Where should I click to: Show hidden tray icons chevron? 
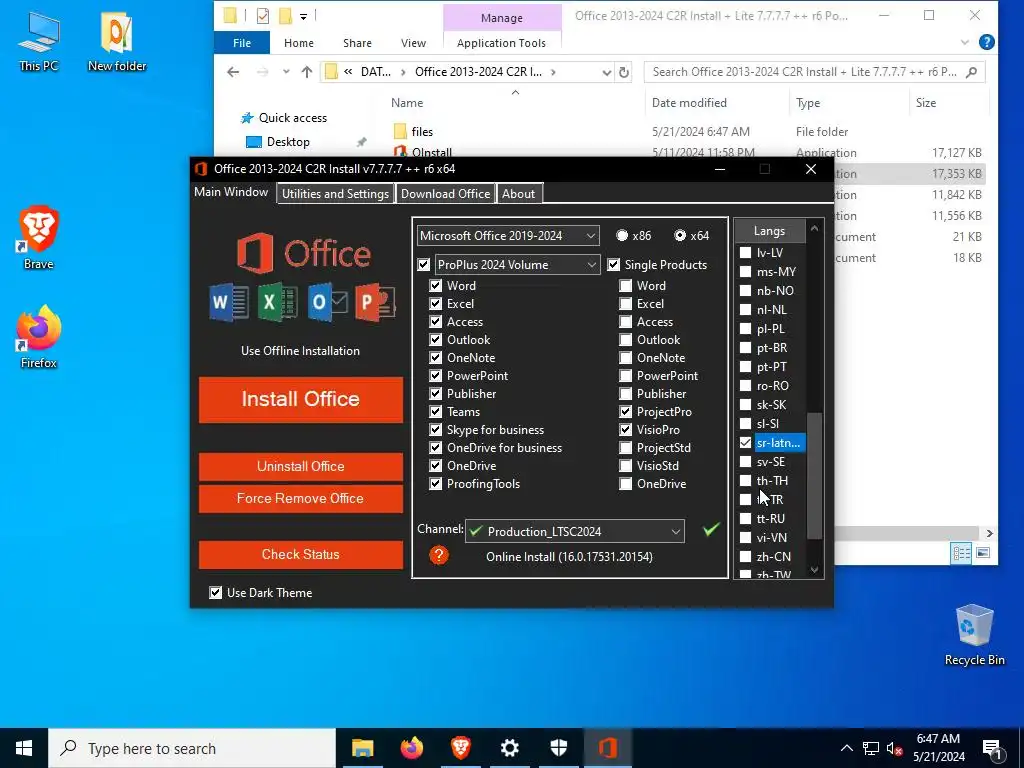pyautogui.click(x=846, y=748)
